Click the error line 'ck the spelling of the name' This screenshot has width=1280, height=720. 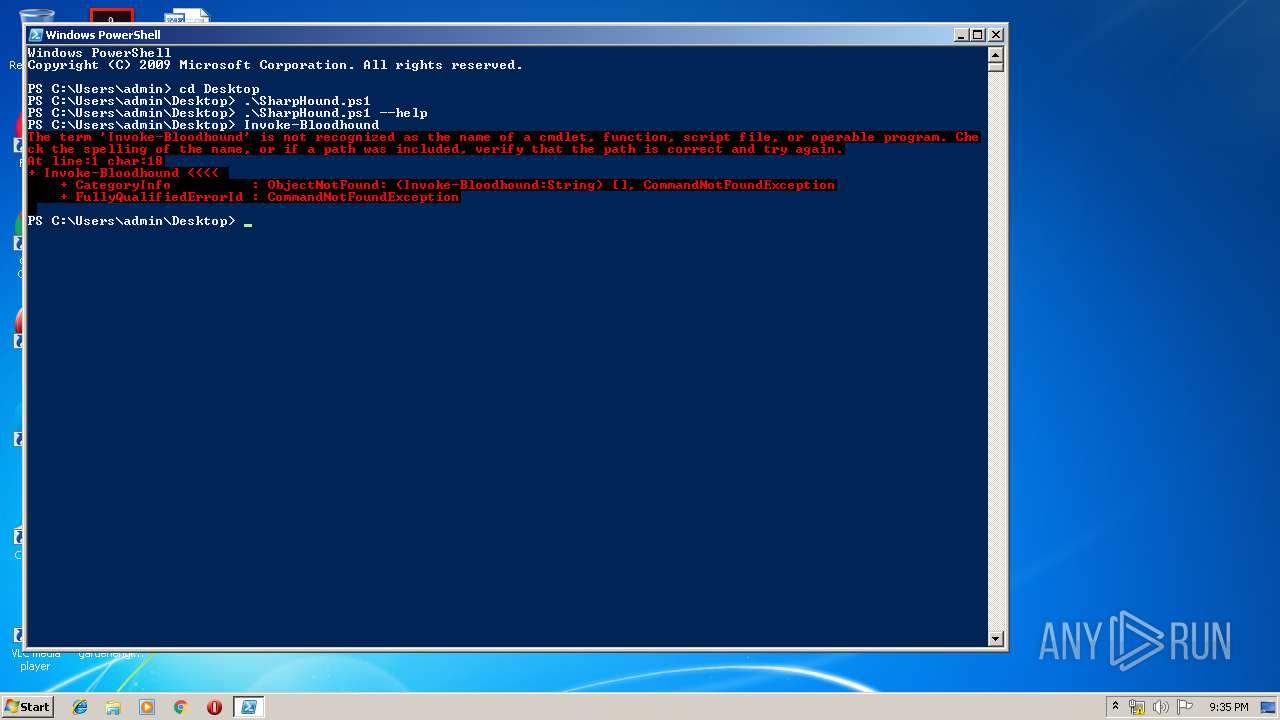coord(436,149)
